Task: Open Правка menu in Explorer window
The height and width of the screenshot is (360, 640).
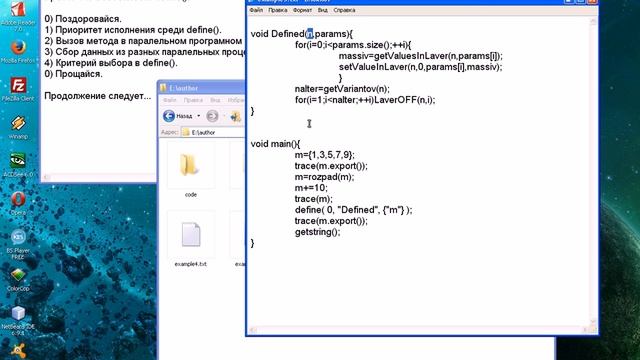Action: click(193, 100)
